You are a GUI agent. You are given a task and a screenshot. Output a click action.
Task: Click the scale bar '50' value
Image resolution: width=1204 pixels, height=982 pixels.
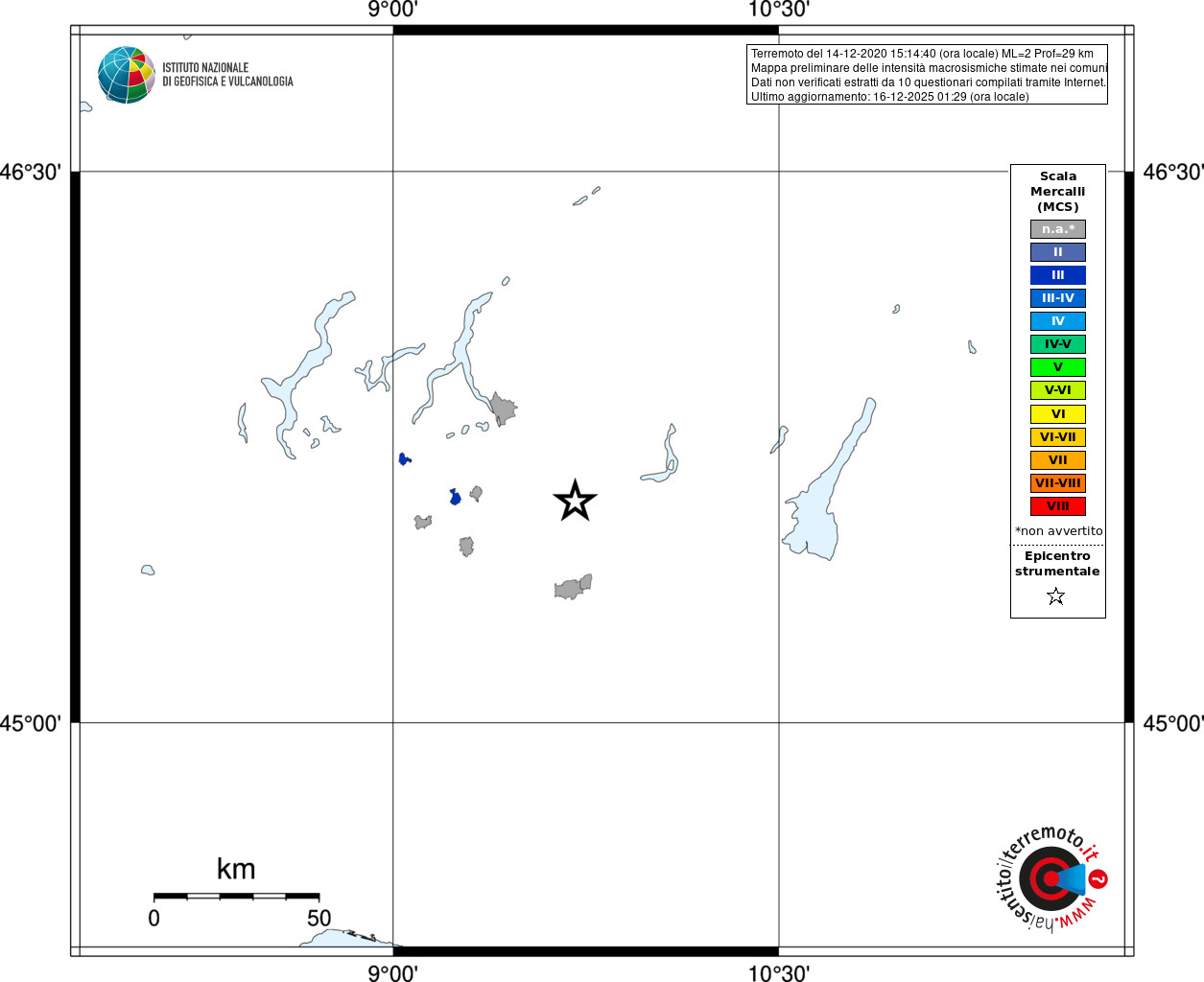pos(319,918)
